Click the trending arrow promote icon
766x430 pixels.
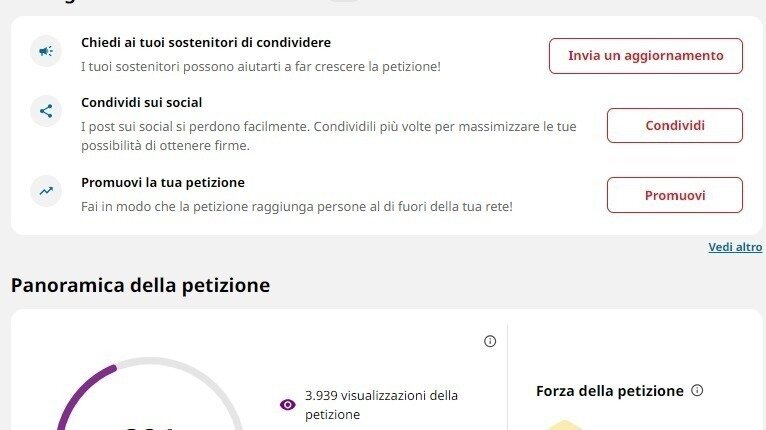click(46, 189)
